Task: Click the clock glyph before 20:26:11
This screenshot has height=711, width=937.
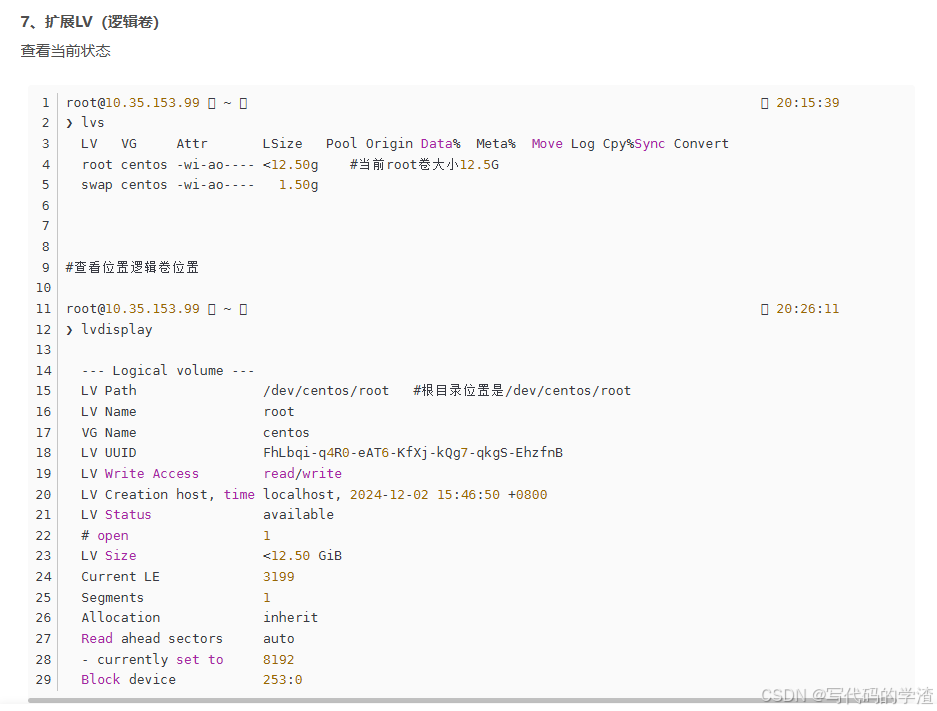Action: (x=765, y=309)
